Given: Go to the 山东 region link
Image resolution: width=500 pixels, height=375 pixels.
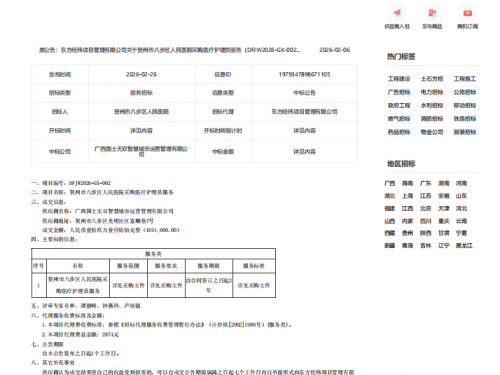Looking at the screenshot, I should tap(462, 196).
